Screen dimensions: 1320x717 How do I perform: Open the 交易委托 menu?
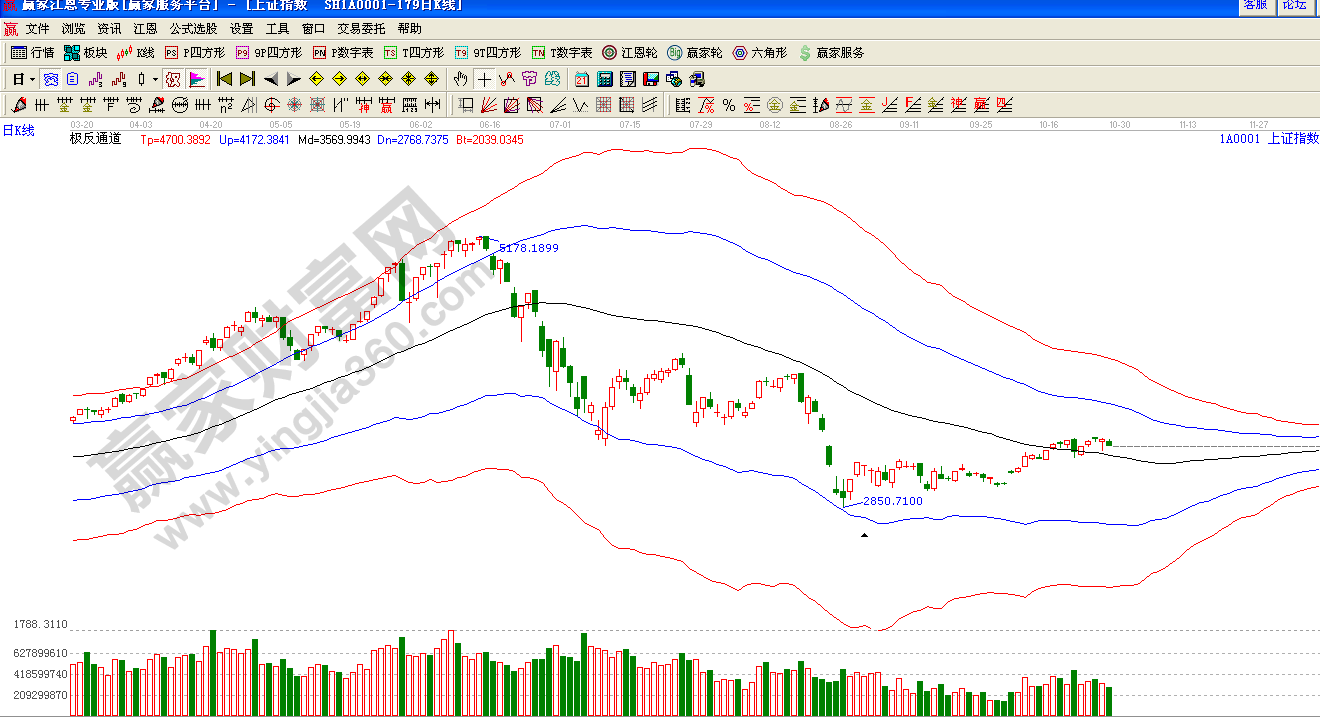(361, 29)
